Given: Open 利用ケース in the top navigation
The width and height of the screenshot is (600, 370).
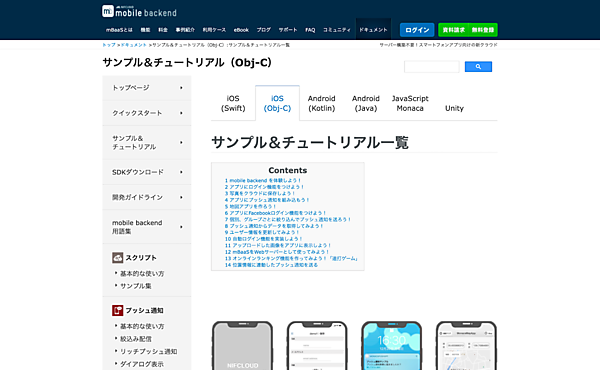Looking at the screenshot, I should point(214,30).
